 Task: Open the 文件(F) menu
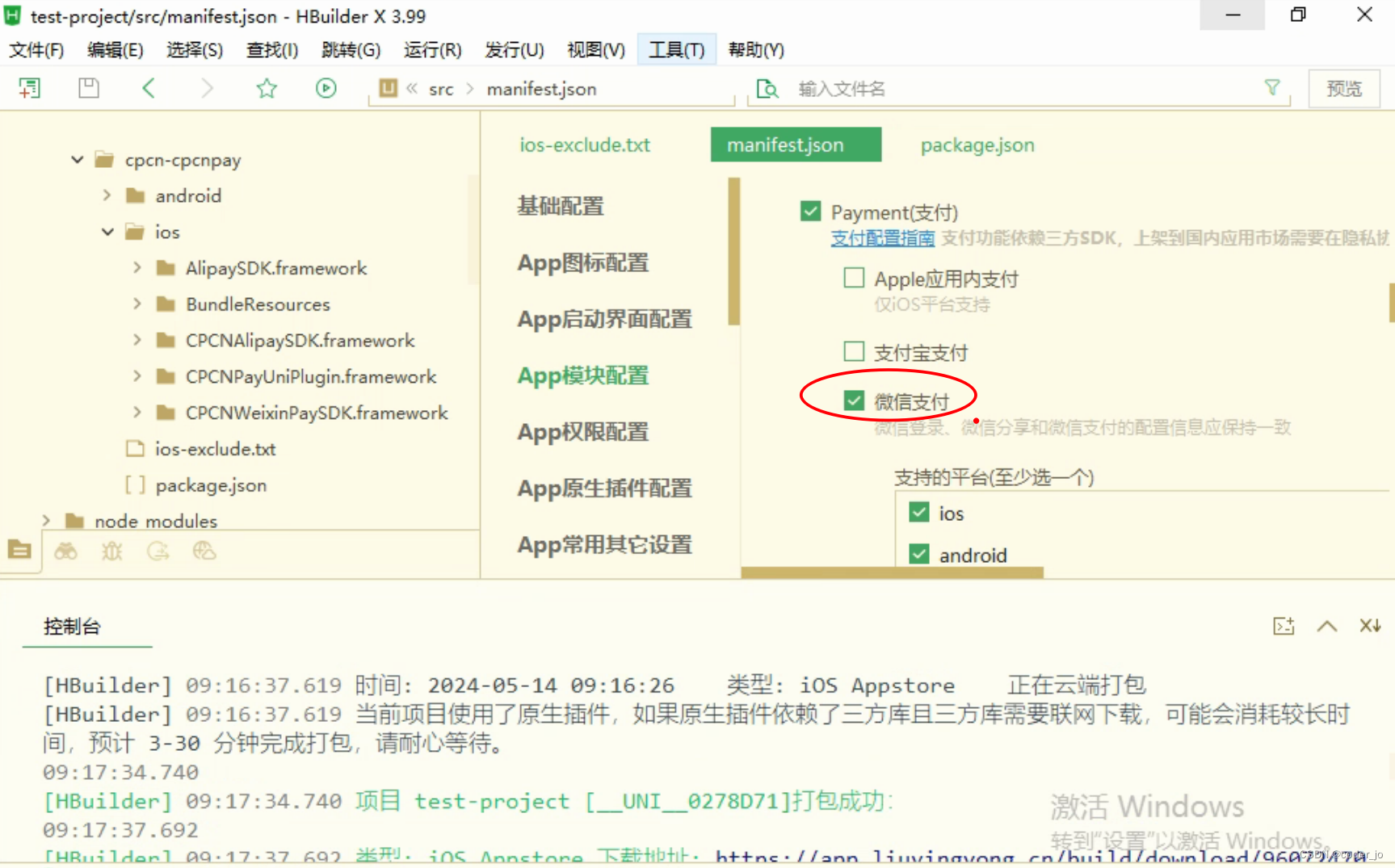(x=36, y=50)
